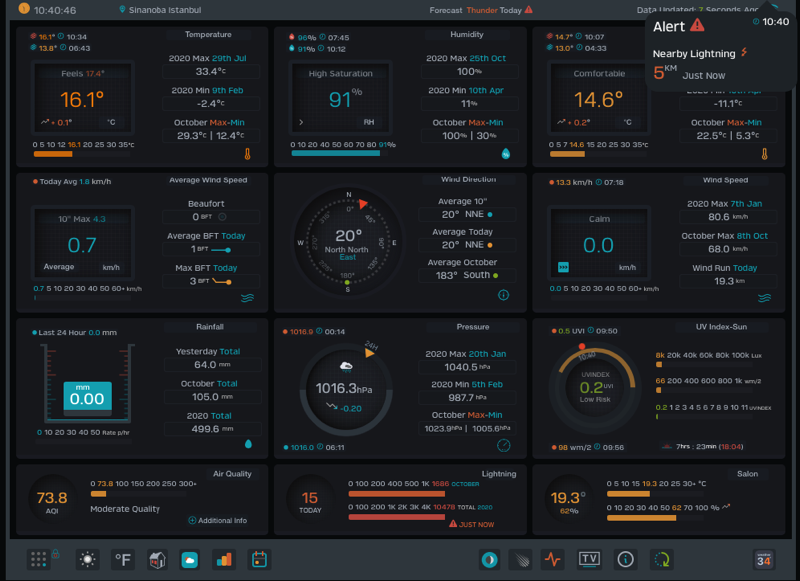Click the droplet percent icon in Humidity panel

[x=506, y=154]
